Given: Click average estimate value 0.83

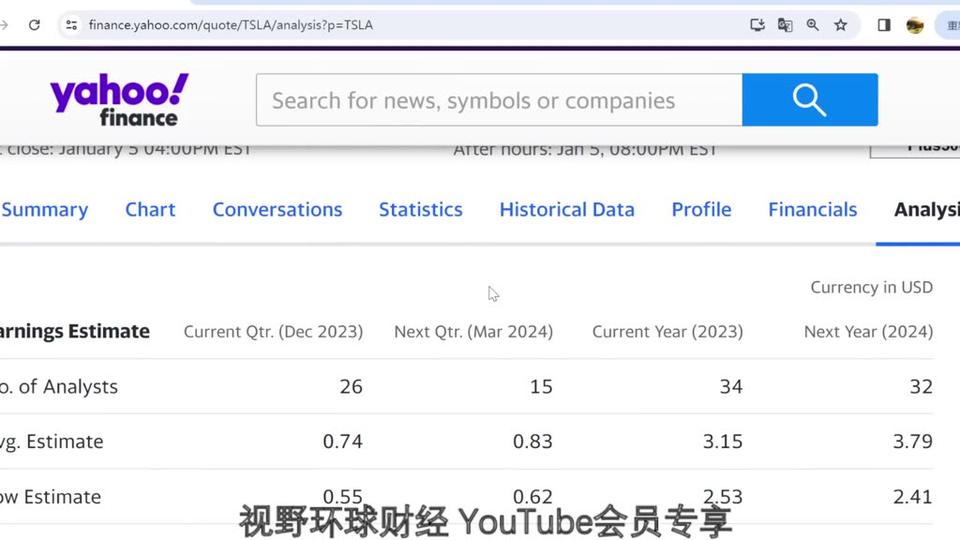Looking at the screenshot, I should (x=533, y=442).
